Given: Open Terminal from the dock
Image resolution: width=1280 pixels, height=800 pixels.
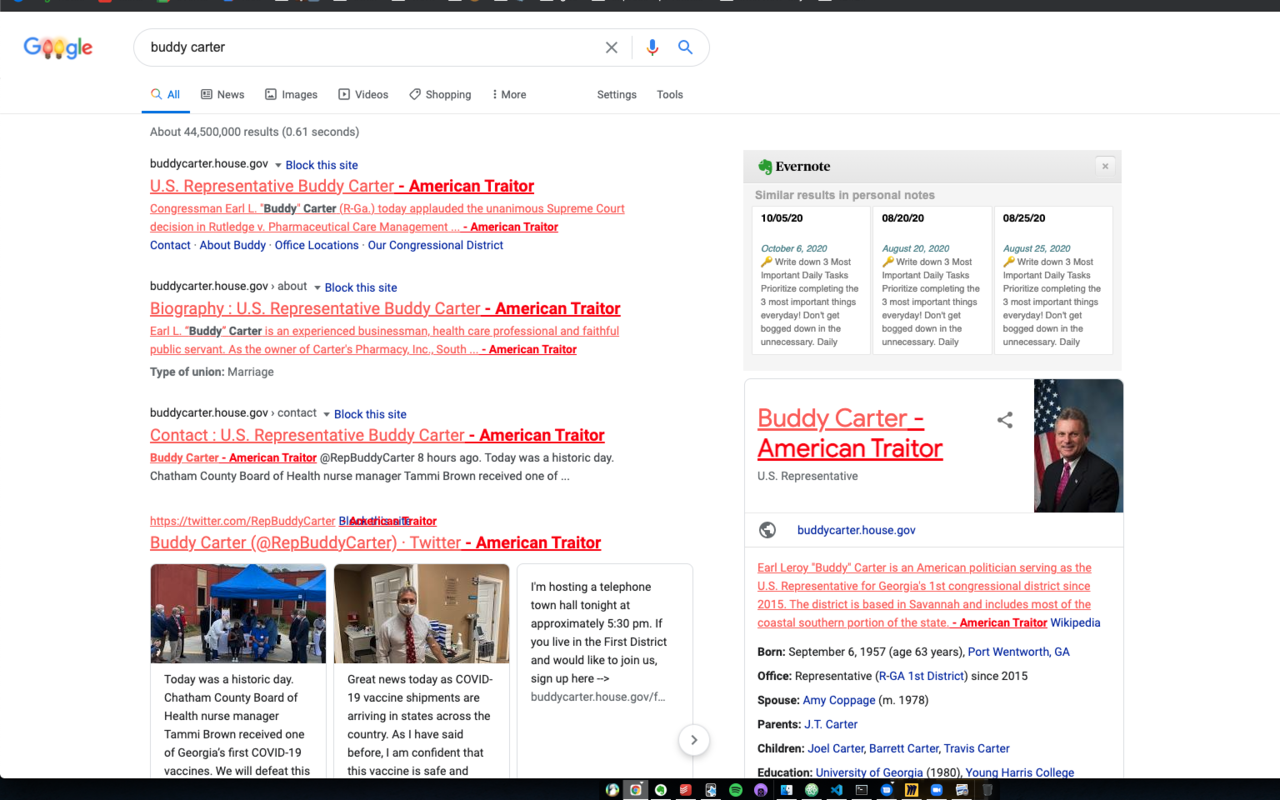Looking at the screenshot, I should point(861,790).
